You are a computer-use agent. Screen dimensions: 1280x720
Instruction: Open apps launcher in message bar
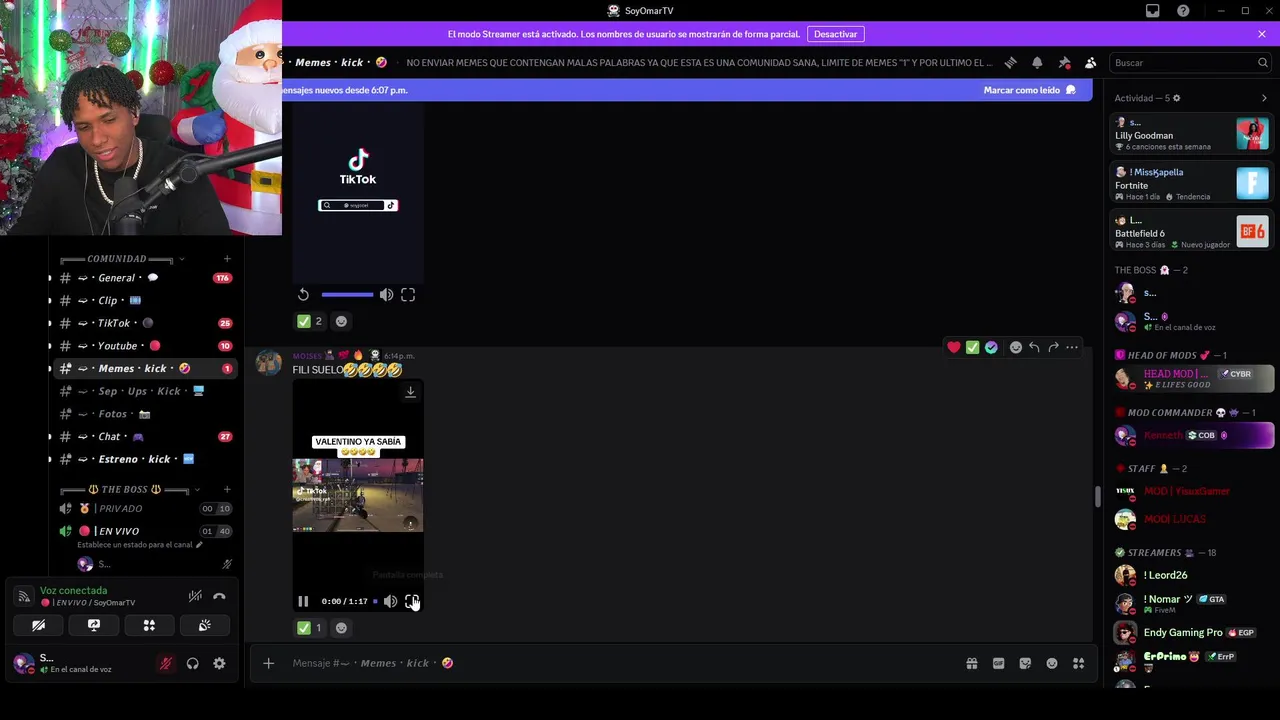tap(1078, 663)
